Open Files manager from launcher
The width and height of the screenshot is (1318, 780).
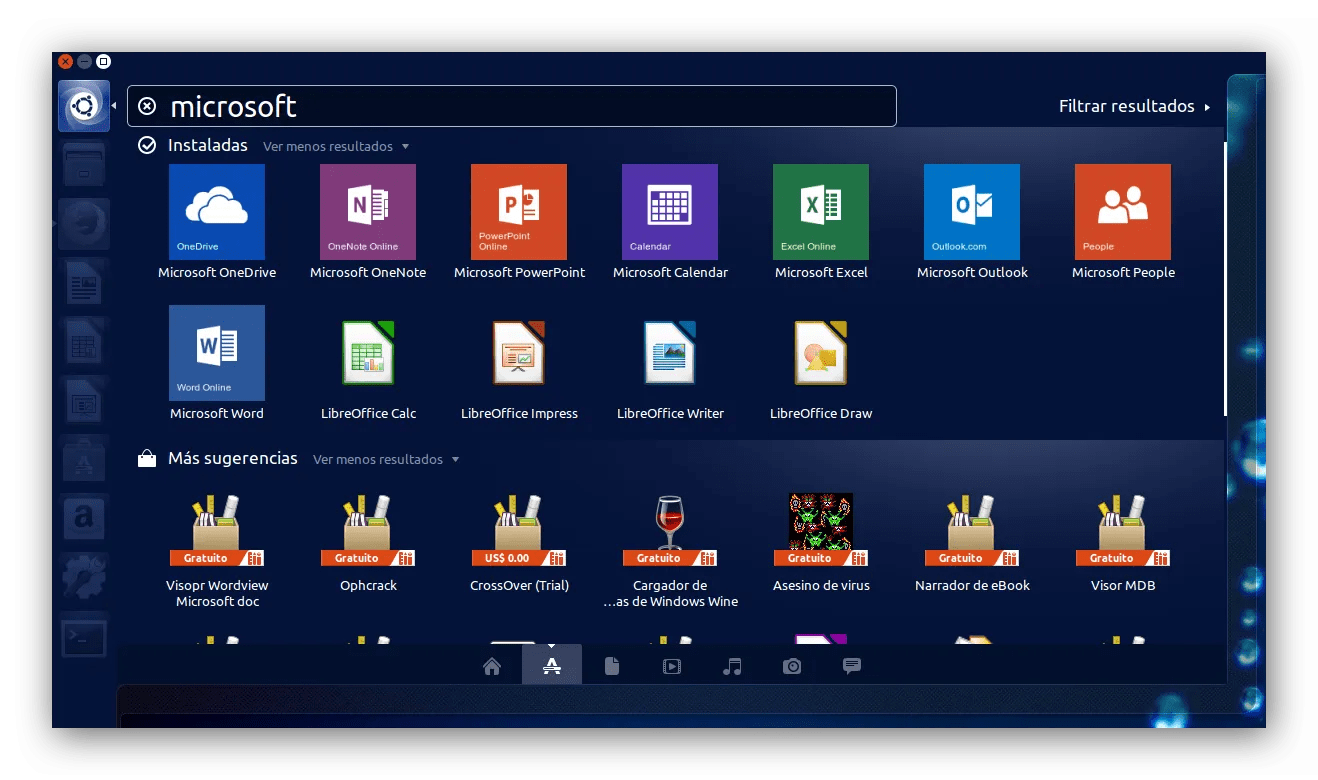pos(84,165)
